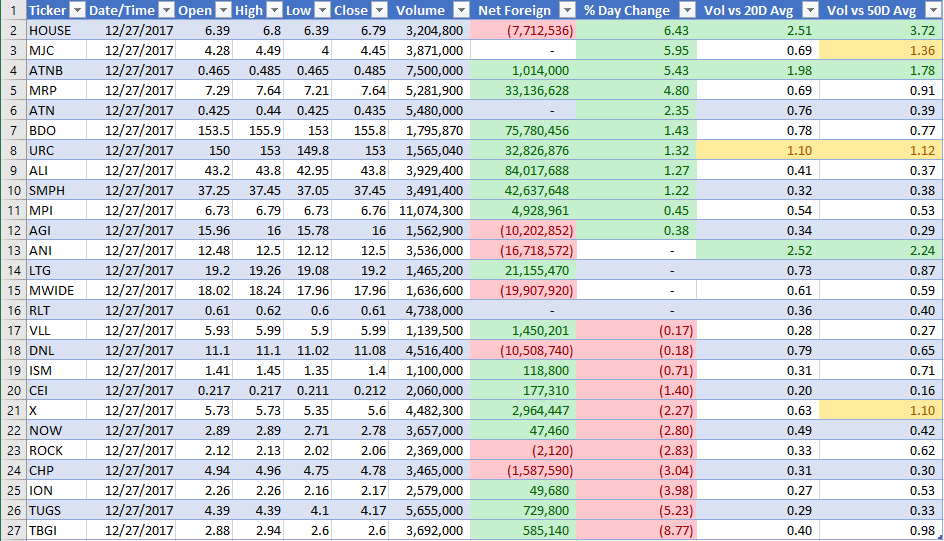The height and width of the screenshot is (541, 944).
Task: Open the High column filter dropdown
Action: (275, 10)
